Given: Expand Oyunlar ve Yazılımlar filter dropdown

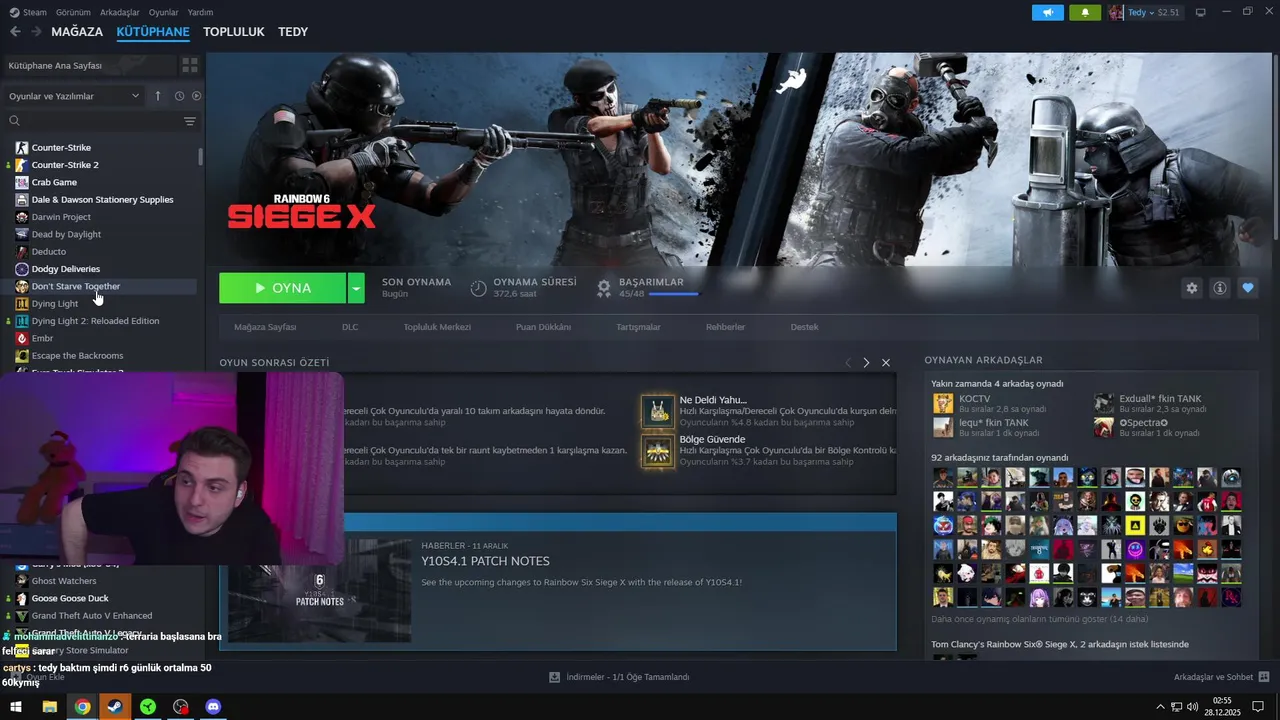Looking at the screenshot, I should [75, 96].
